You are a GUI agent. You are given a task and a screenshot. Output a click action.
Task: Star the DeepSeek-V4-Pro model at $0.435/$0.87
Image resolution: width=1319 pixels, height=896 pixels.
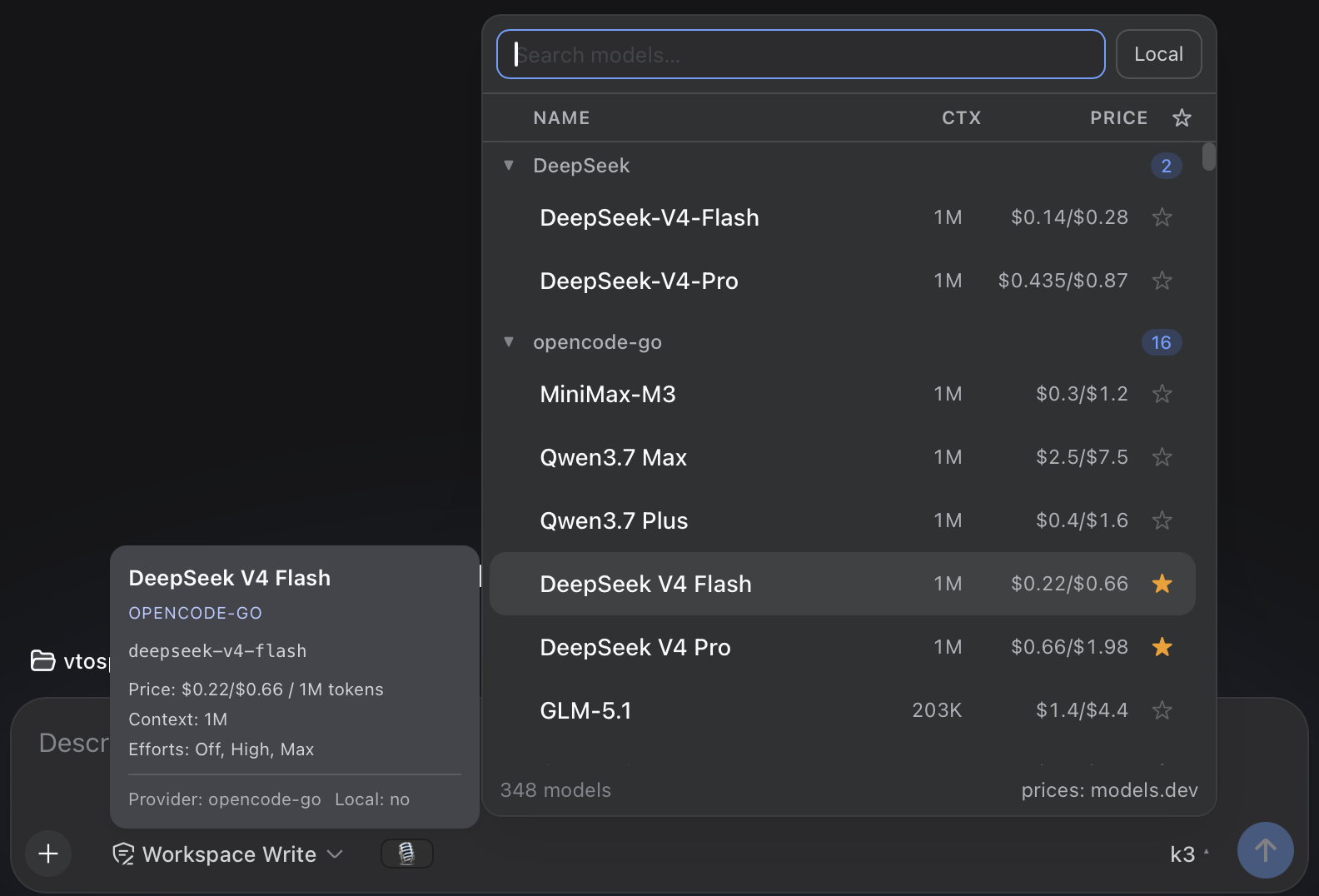pyautogui.click(x=1162, y=281)
